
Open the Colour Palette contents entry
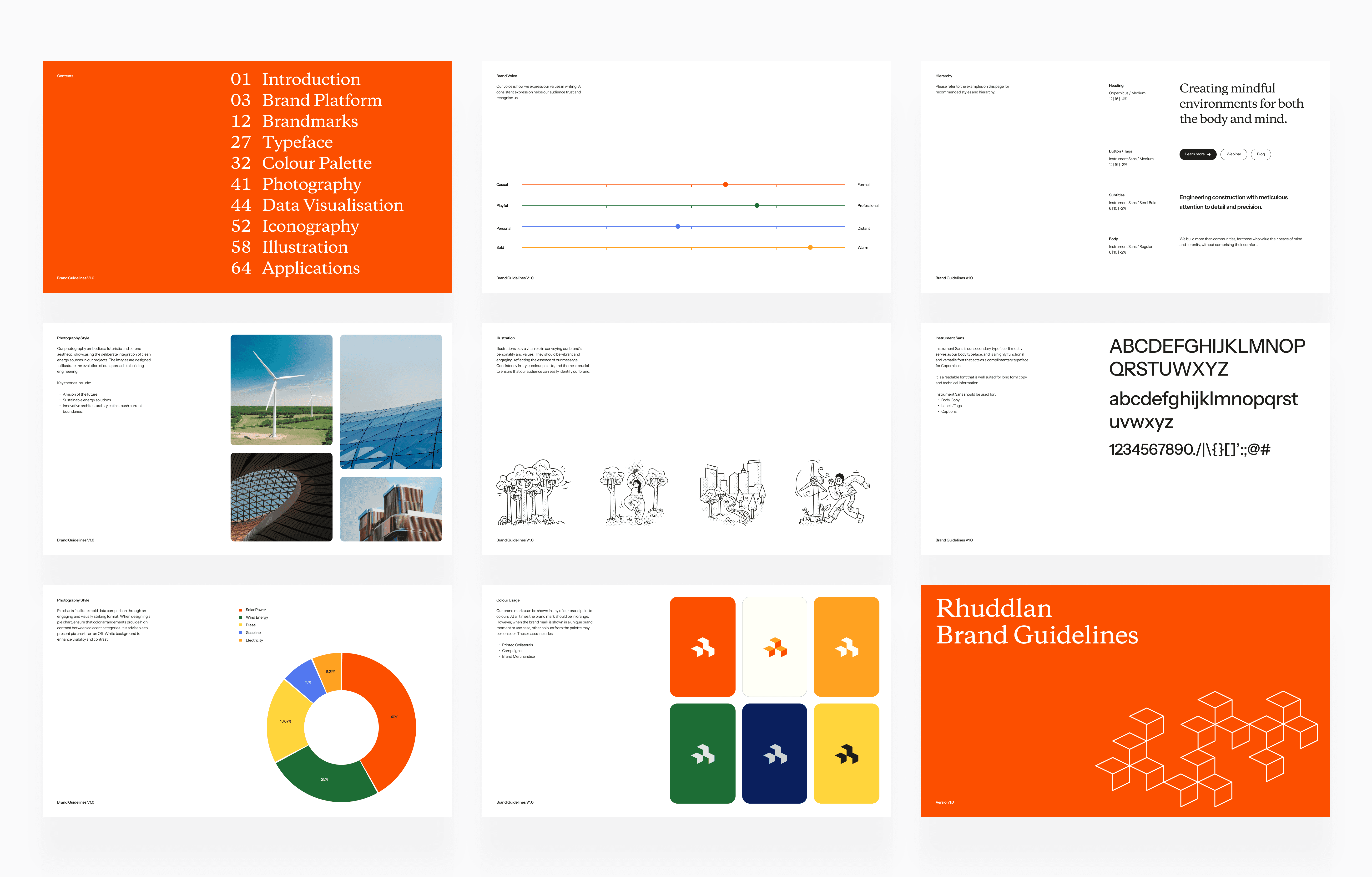(316, 163)
